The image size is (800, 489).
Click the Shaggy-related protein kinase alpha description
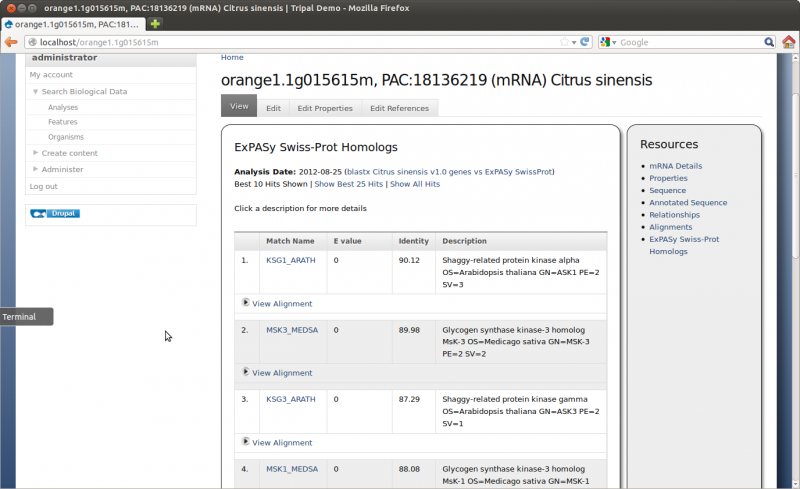520,272
